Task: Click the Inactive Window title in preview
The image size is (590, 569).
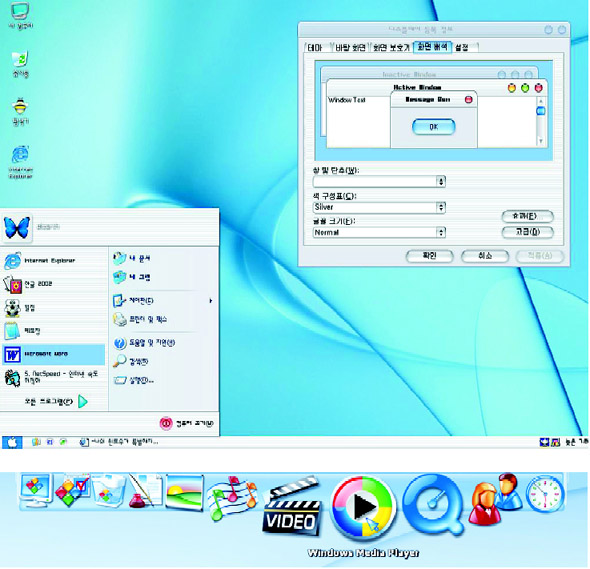Action: pyautogui.click(x=409, y=74)
